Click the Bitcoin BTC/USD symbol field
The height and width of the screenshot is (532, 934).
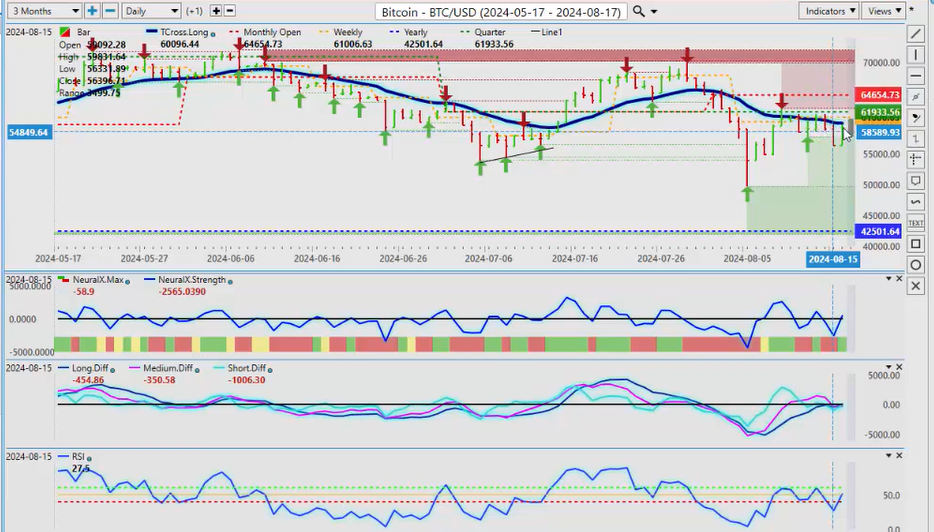pyautogui.click(x=501, y=11)
